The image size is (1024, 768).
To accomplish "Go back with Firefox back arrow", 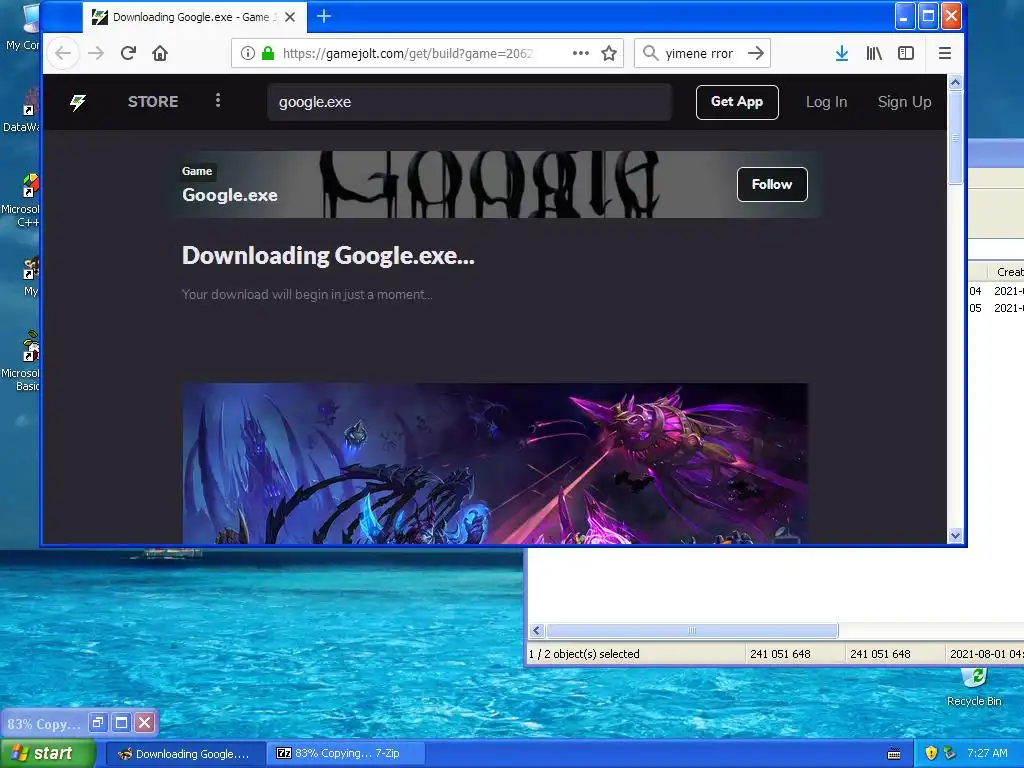I will pyautogui.click(x=63, y=54).
